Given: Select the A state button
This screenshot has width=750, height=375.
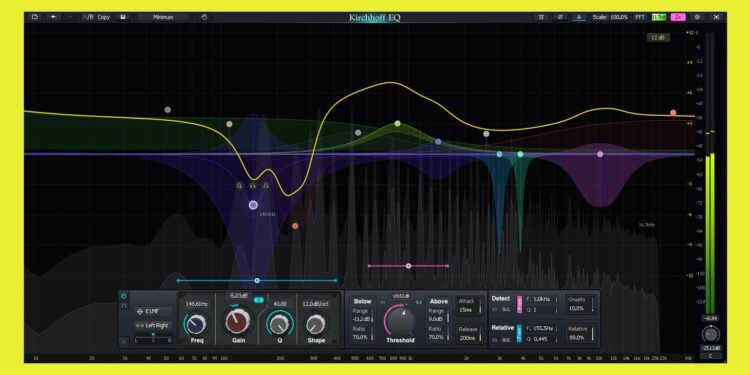Looking at the screenshot, I should point(579,17).
